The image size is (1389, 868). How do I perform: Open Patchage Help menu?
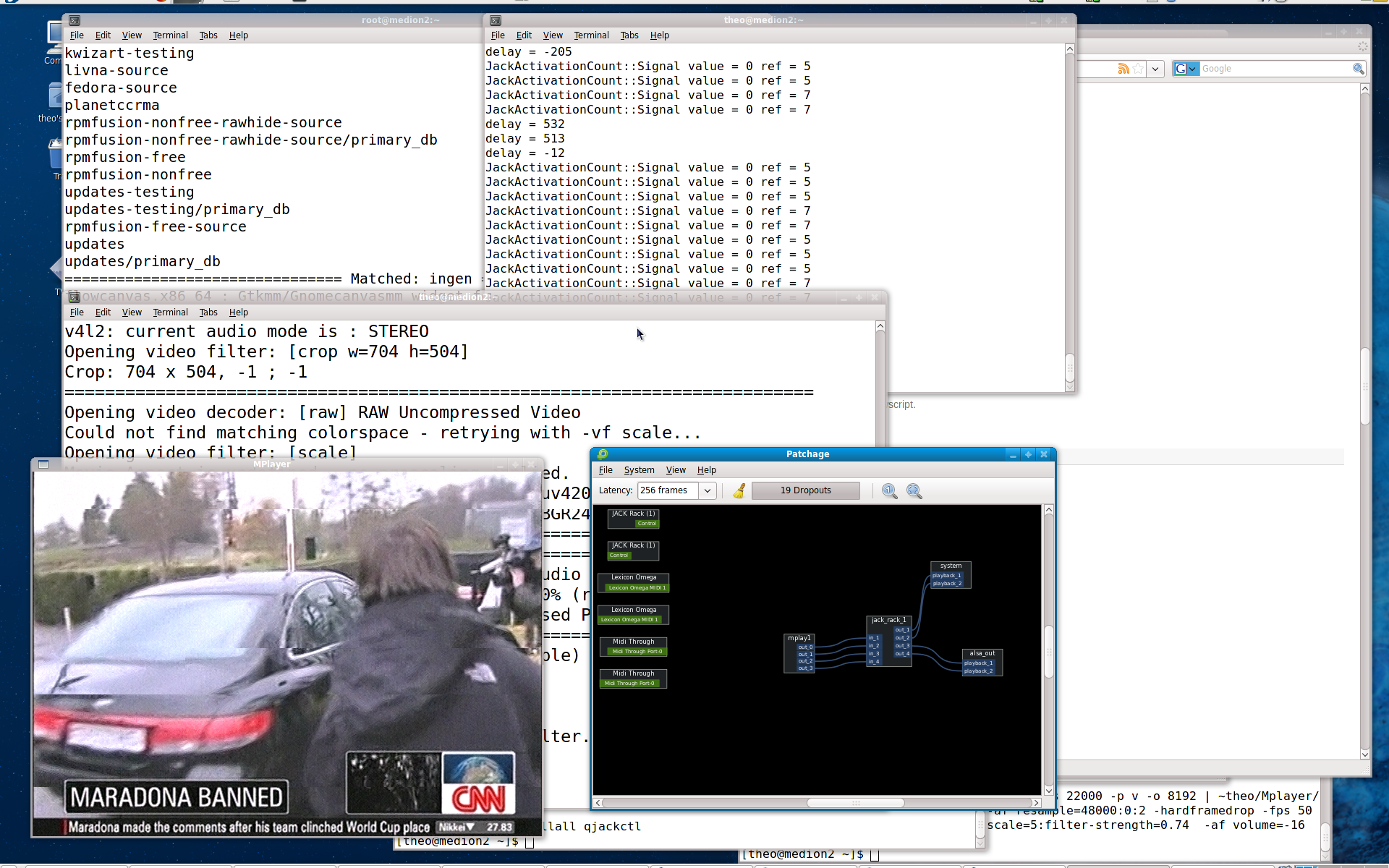click(x=707, y=470)
